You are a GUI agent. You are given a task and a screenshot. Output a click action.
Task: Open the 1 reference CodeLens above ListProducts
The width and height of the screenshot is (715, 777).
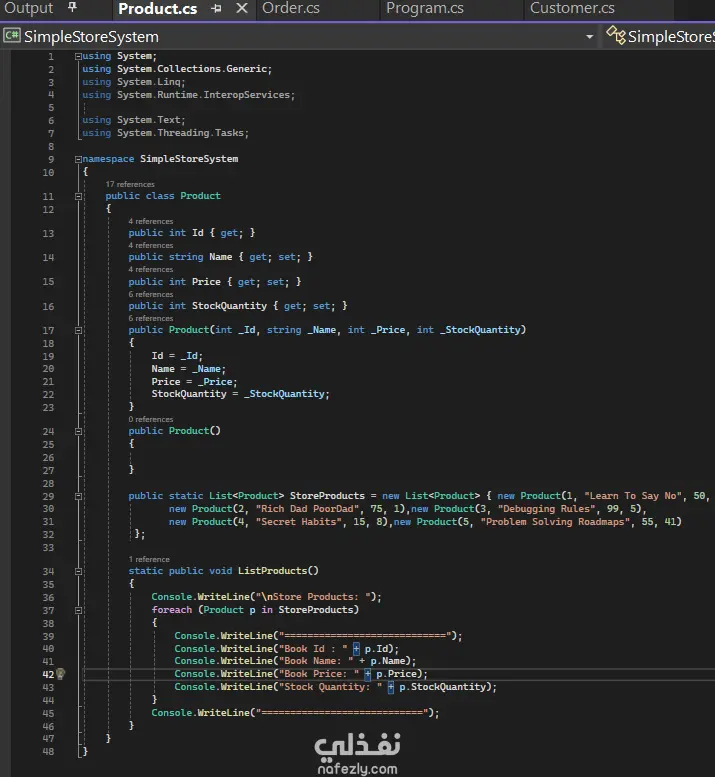tap(149, 559)
